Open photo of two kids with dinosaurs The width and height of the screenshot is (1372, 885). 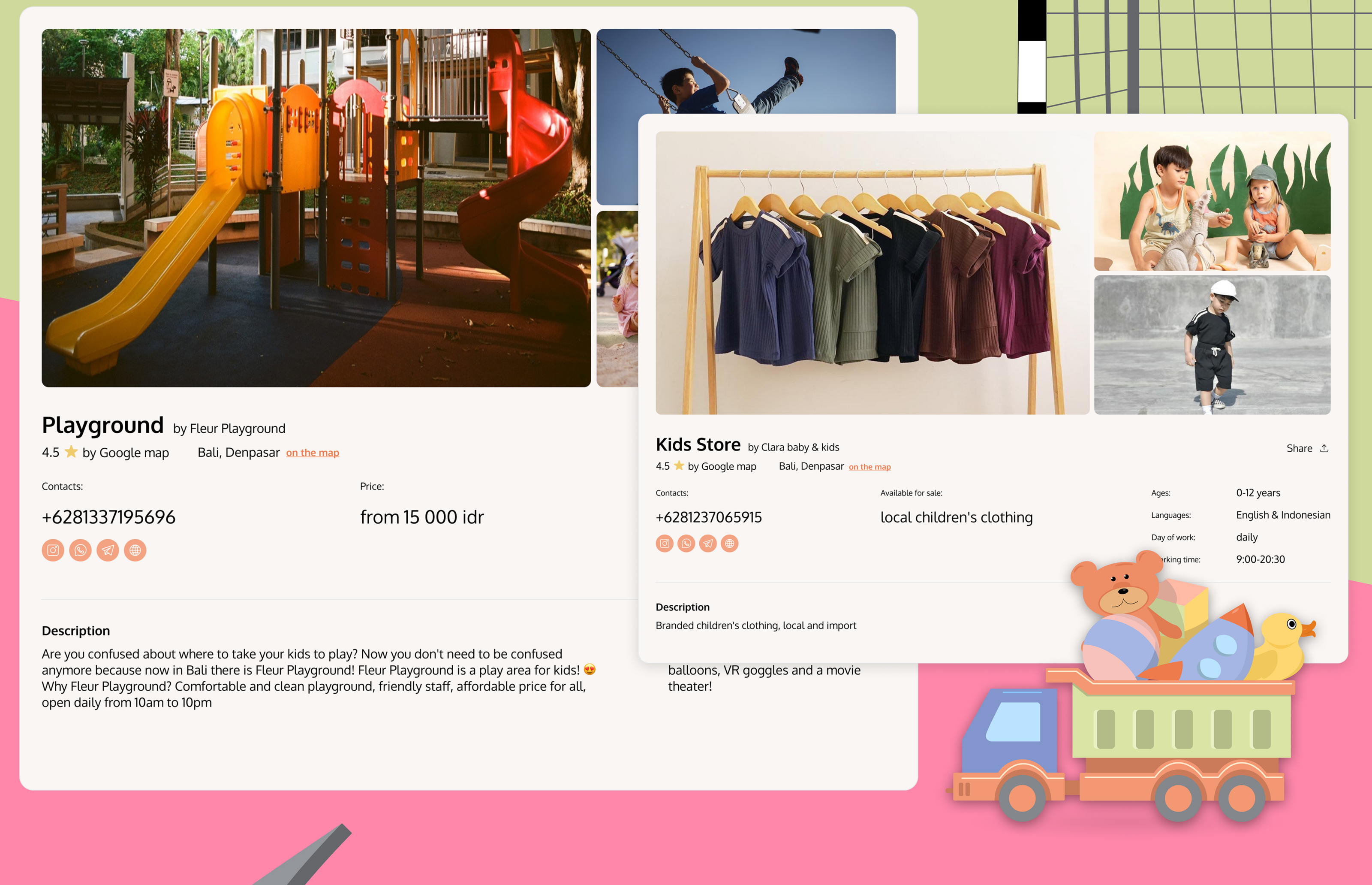1212,201
